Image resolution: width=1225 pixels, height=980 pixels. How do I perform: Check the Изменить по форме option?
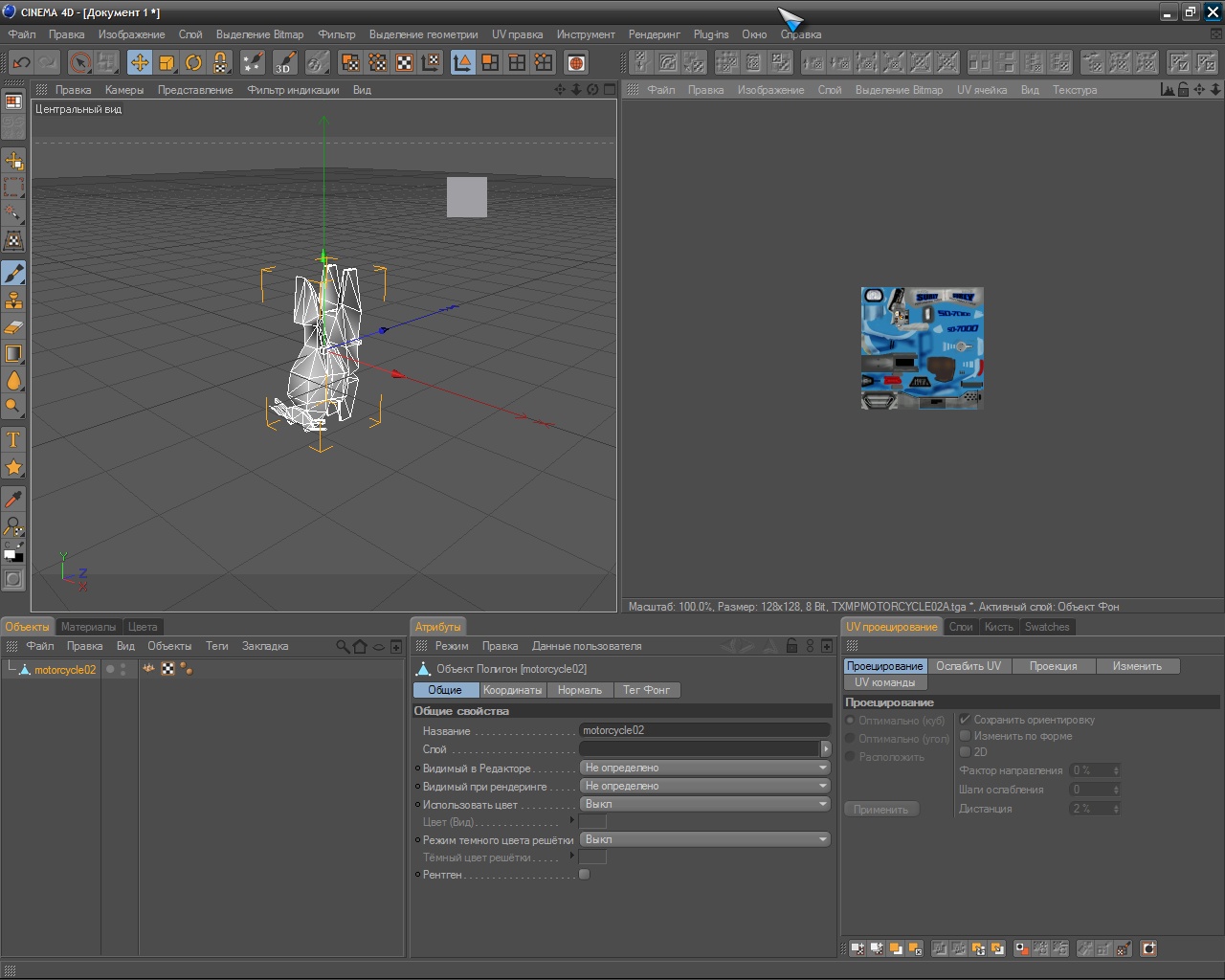965,736
